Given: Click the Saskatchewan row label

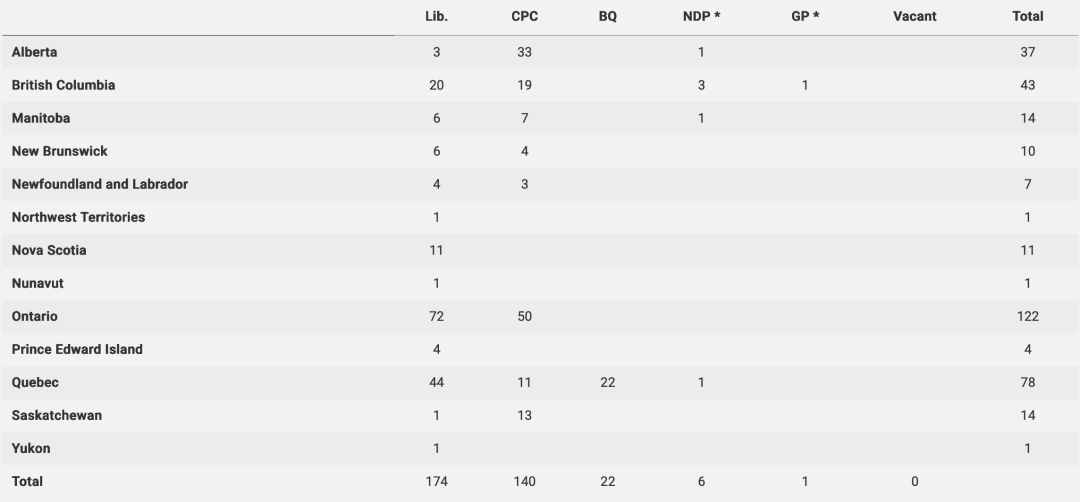Looking at the screenshot, I should 57,415.
